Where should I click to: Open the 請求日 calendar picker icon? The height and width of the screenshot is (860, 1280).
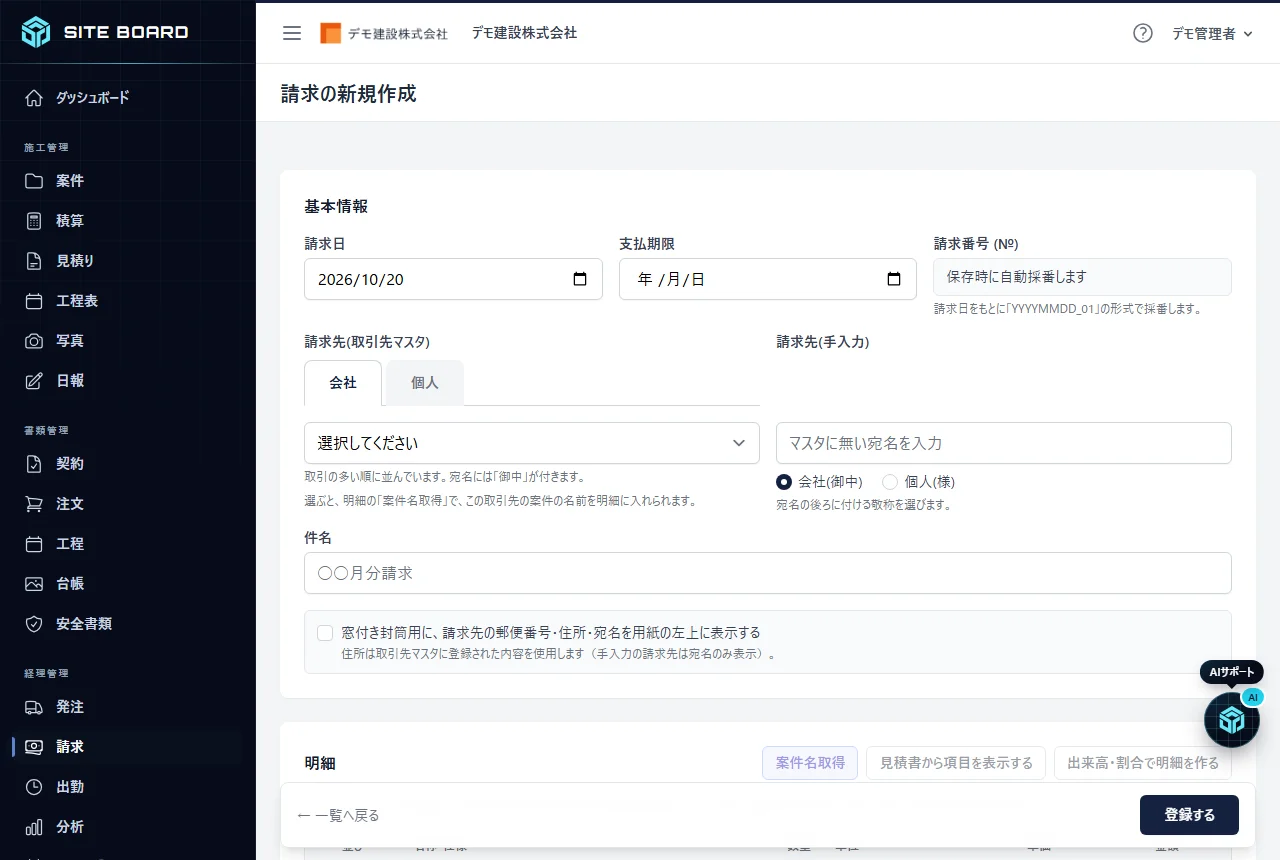[x=580, y=279]
